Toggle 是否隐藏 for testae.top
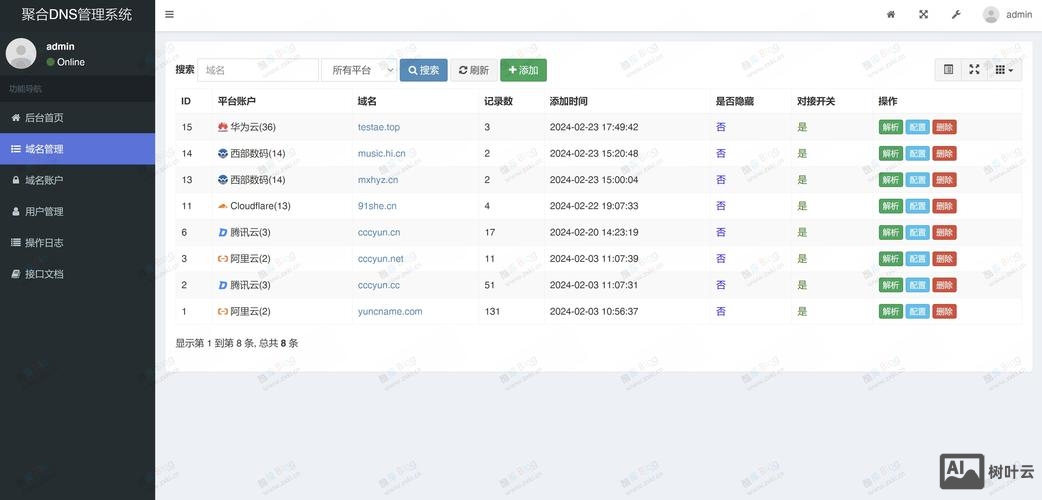 coord(721,127)
